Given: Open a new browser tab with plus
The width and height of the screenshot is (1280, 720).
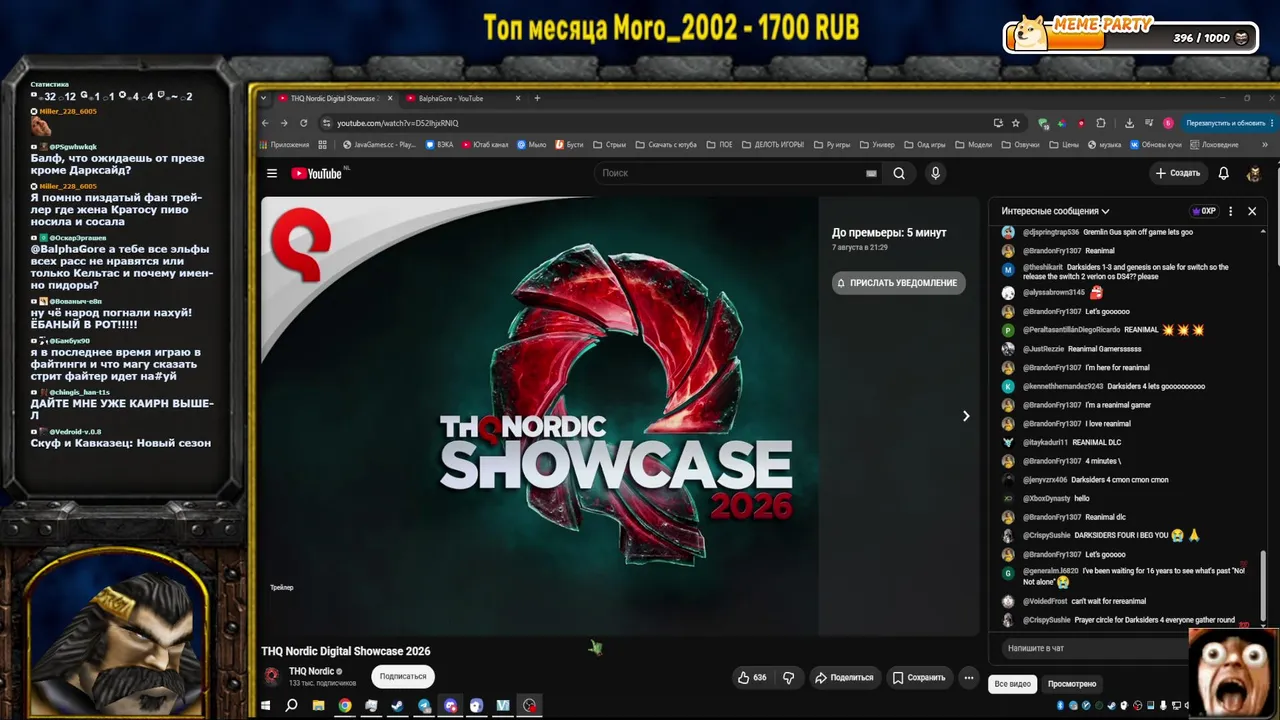Looking at the screenshot, I should click(x=537, y=98).
